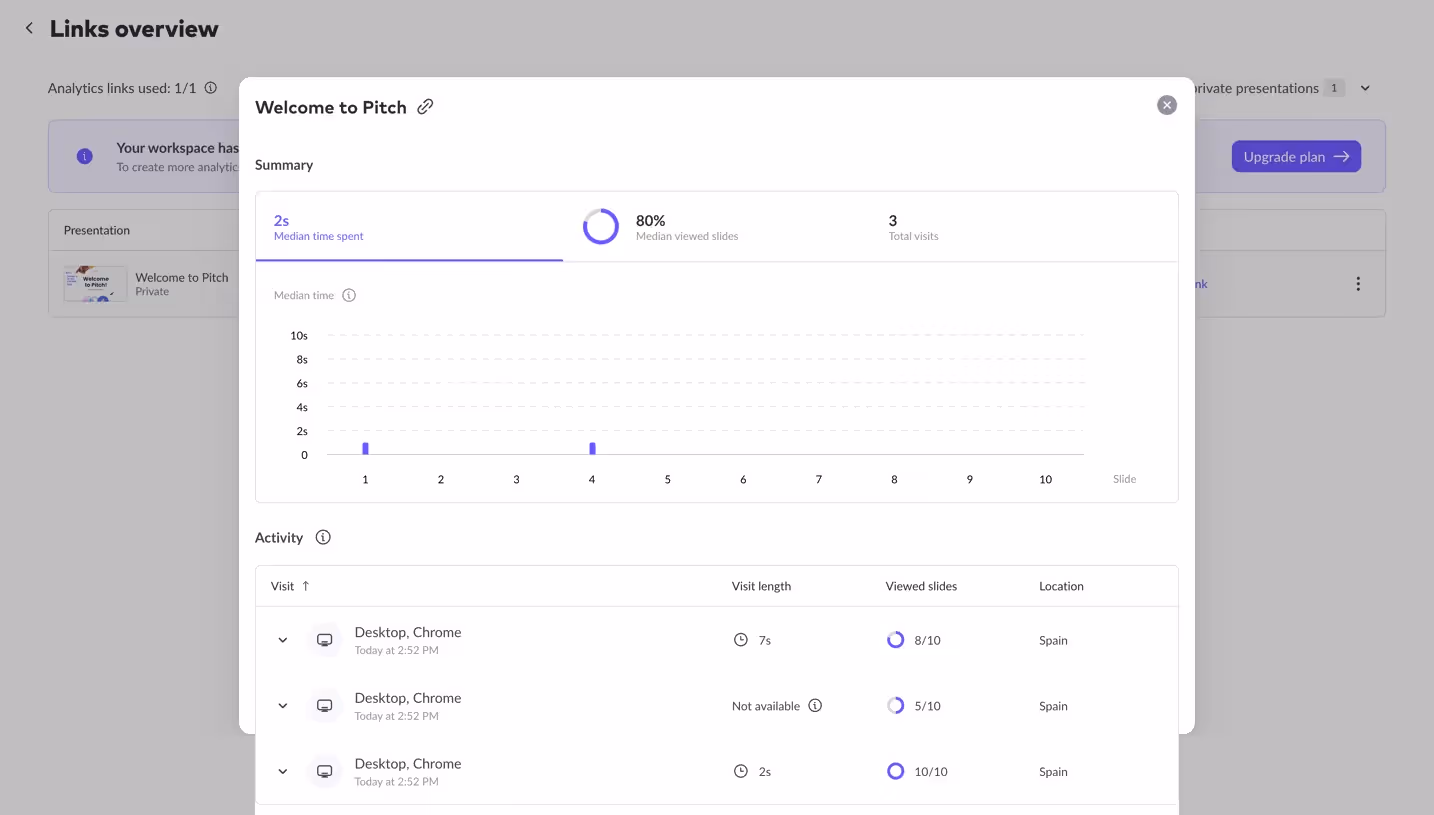Screen dimensions: 1434x815
Task: Click the blue link on the presentation row
Action: 1197,283
